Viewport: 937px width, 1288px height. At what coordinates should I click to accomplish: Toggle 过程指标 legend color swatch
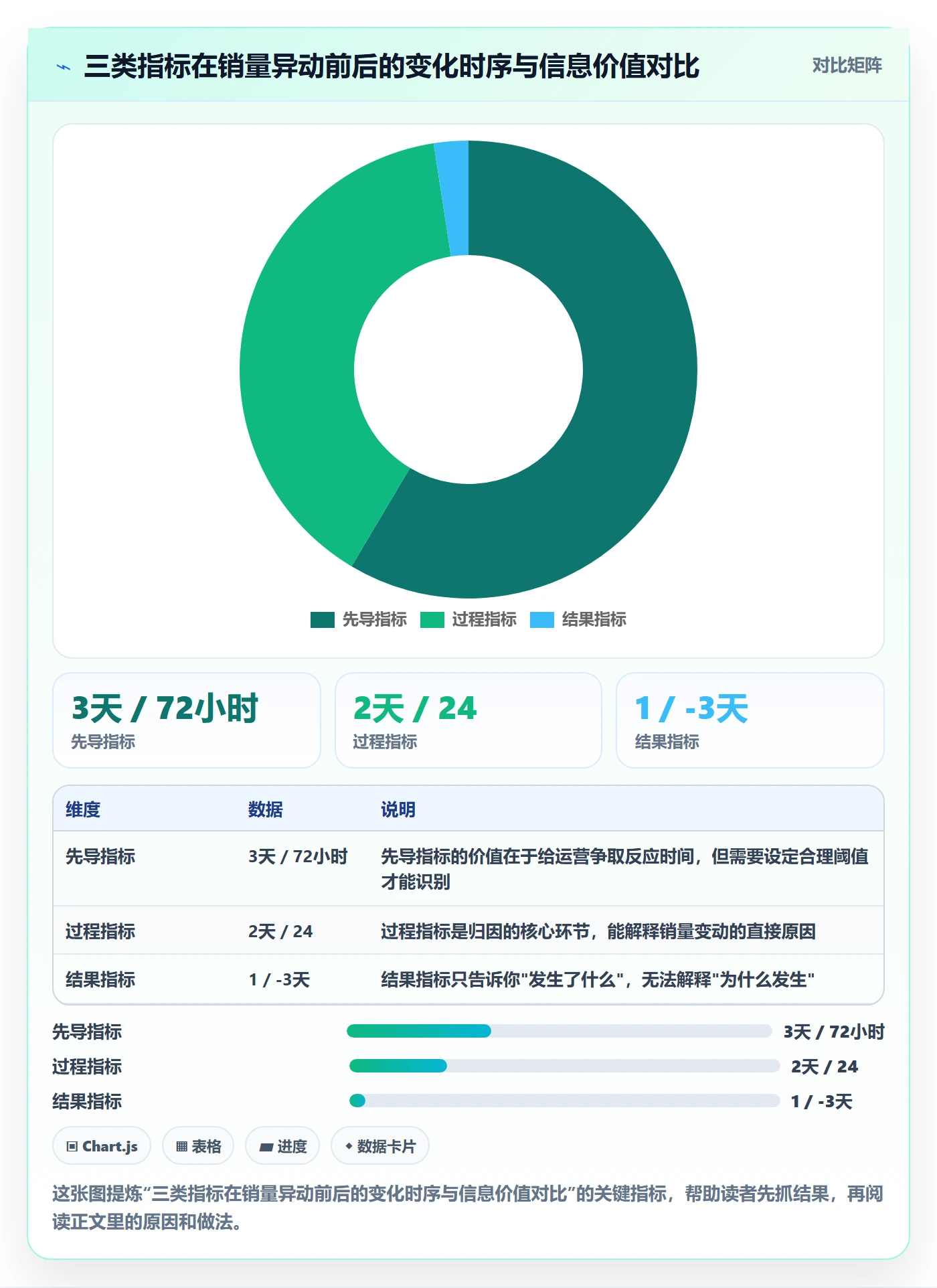432,620
